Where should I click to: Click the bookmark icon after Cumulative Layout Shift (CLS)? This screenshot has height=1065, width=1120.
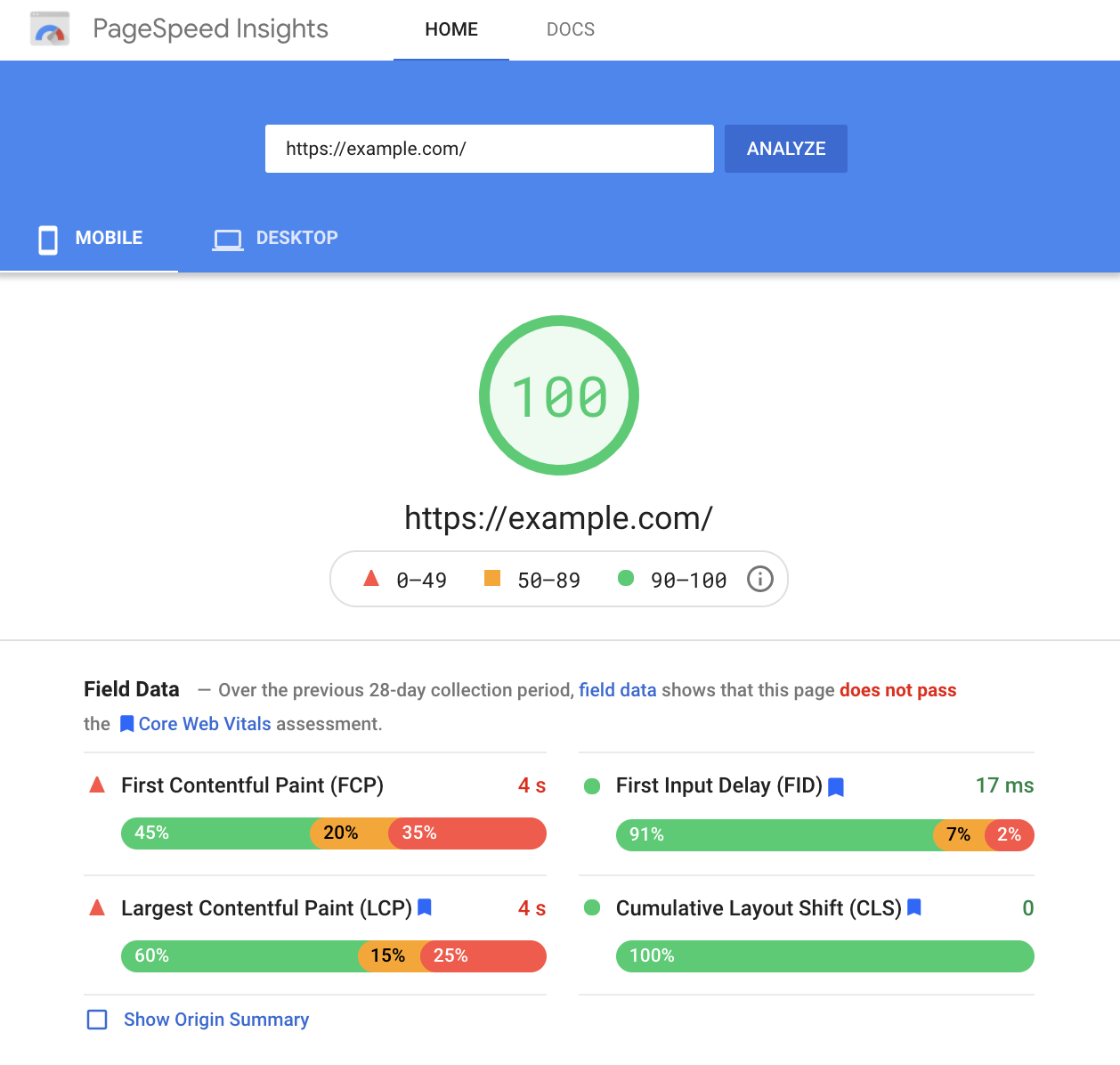pos(914,907)
